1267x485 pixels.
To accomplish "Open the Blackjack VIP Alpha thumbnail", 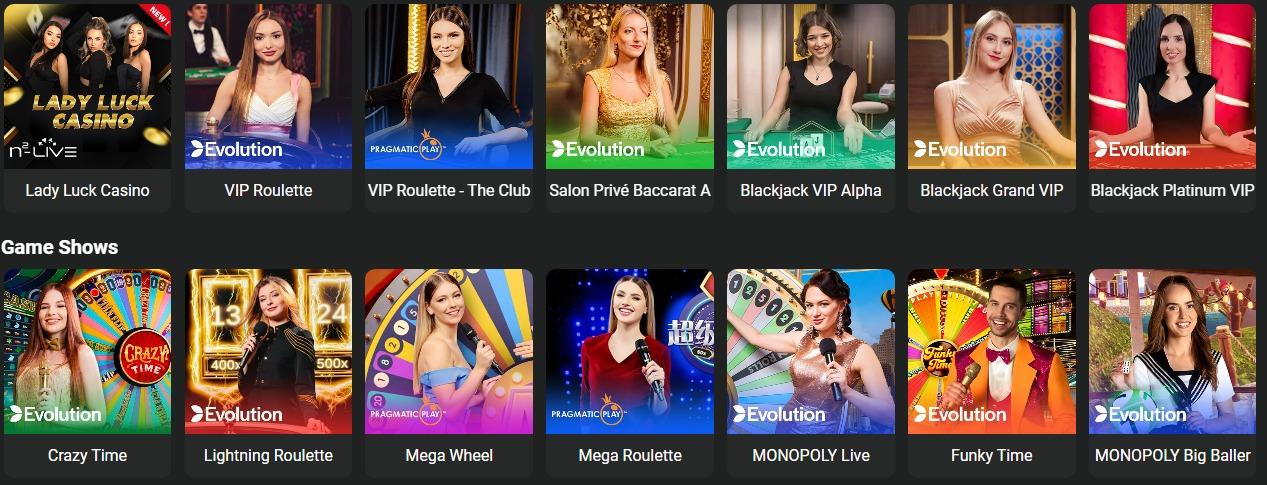I will pyautogui.click(x=811, y=86).
